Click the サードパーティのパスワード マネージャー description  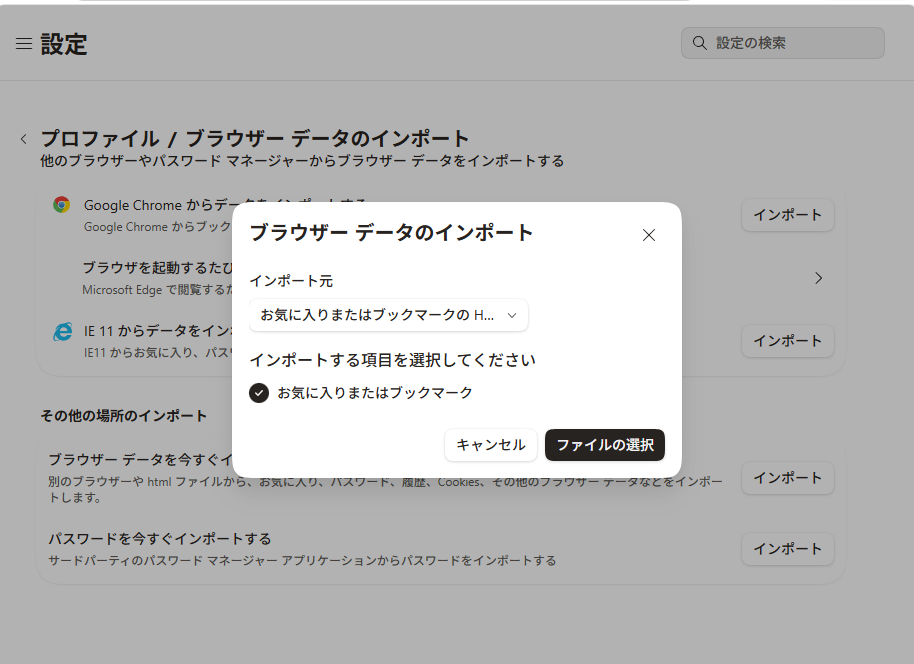pyautogui.click(x=302, y=561)
